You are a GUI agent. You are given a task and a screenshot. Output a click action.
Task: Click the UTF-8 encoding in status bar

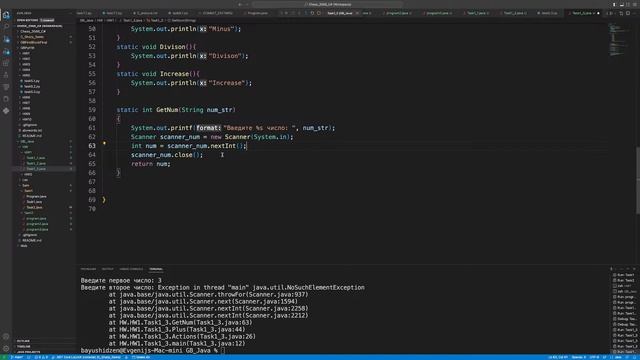coord(594,357)
